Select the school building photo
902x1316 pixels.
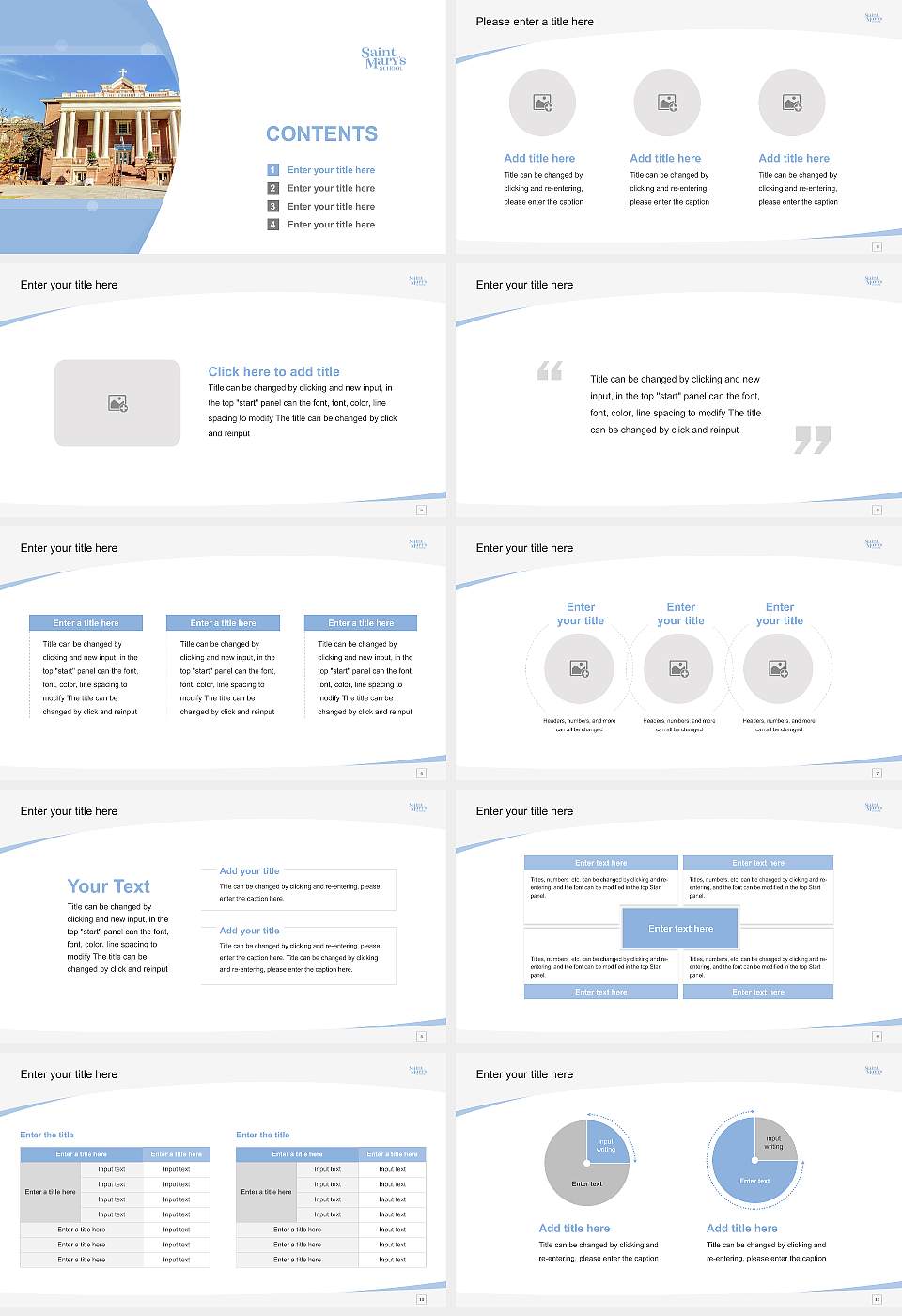pos(89,127)
